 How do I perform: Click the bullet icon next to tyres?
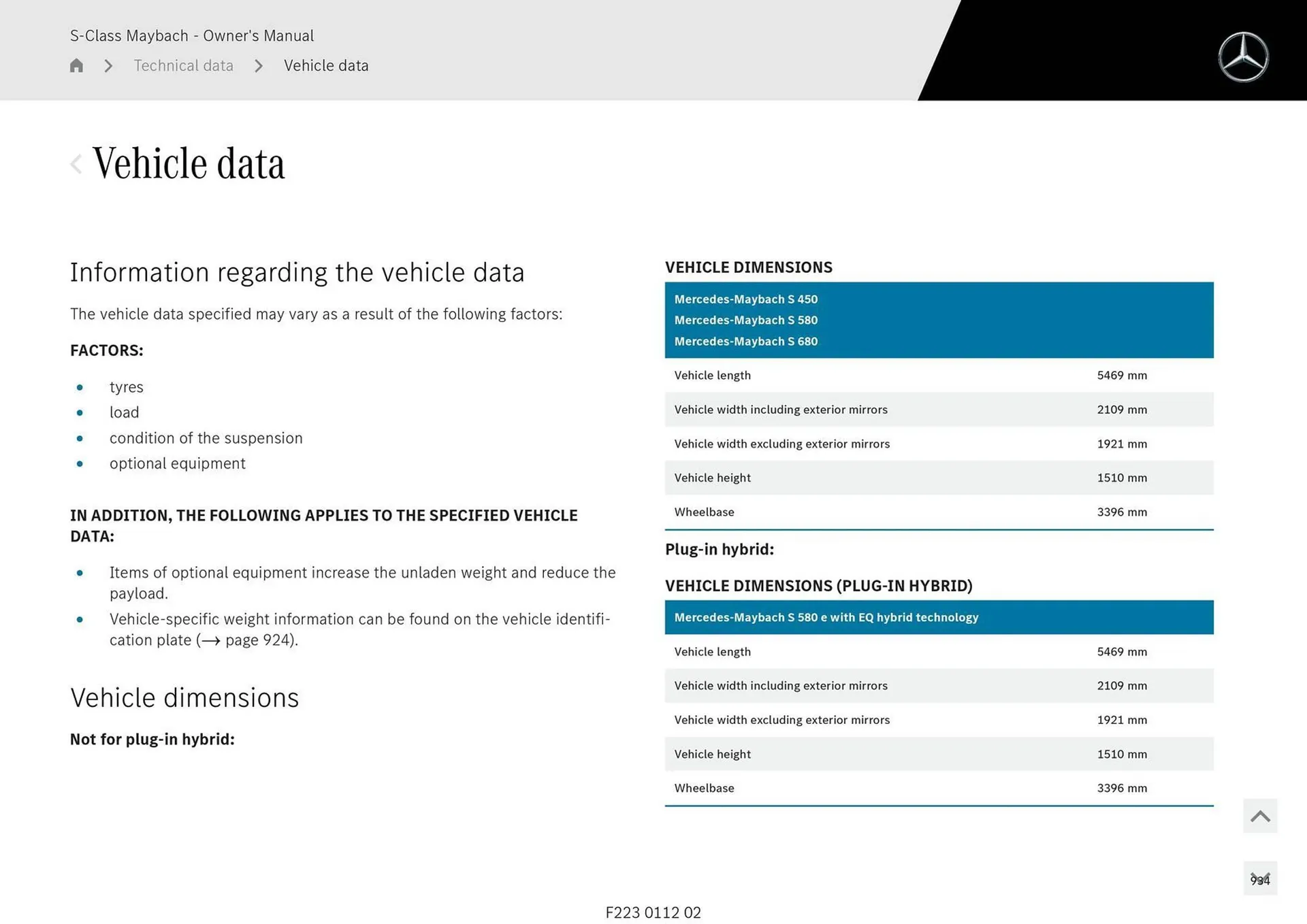pos(80,387)
